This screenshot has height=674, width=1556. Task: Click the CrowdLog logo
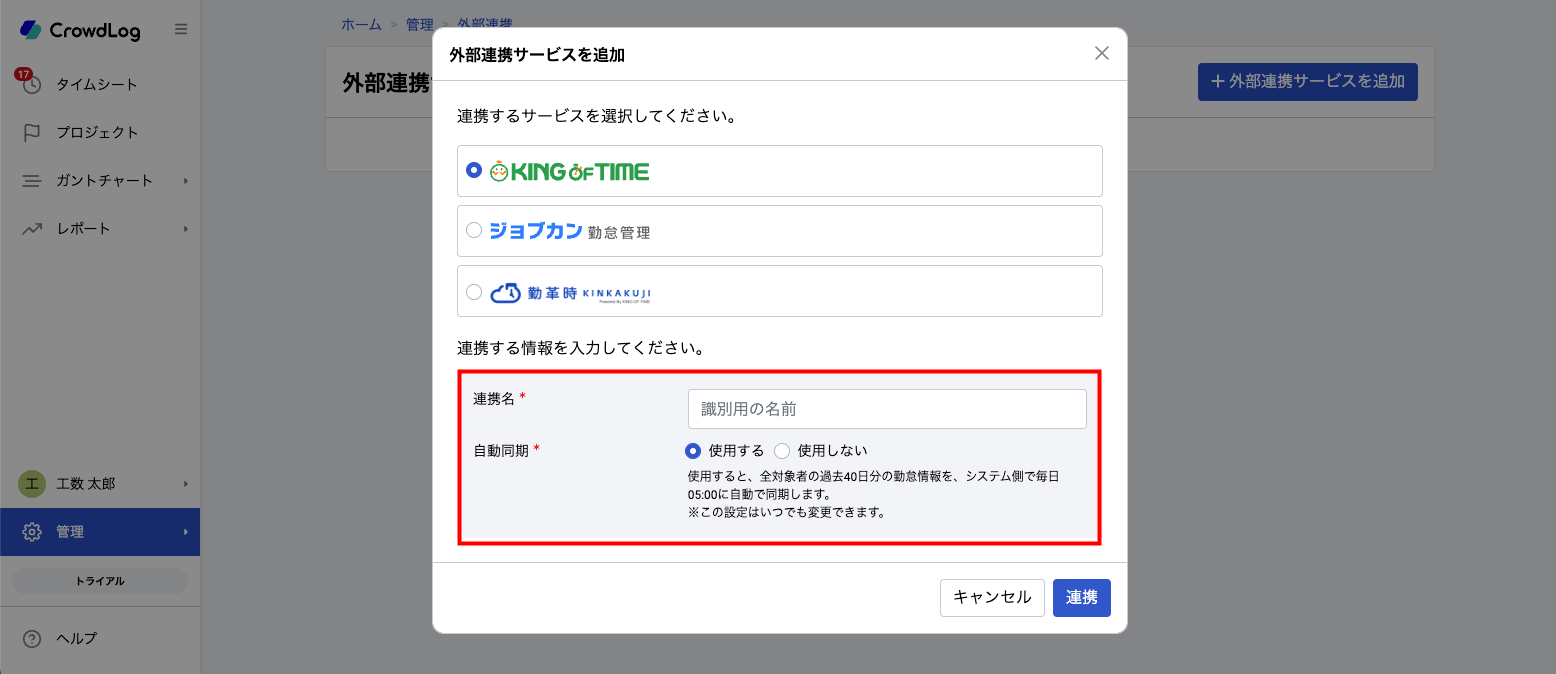click(80, 30)
